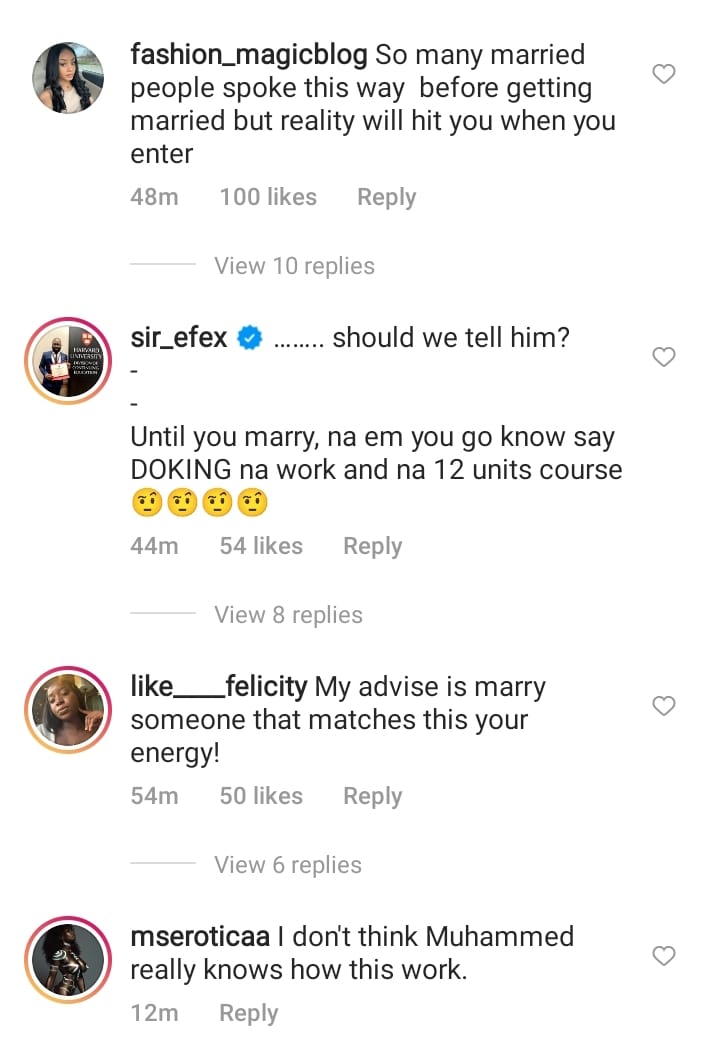Open fashion_magicblog's profile picture
719x1037 pixels.
[69, 78]
